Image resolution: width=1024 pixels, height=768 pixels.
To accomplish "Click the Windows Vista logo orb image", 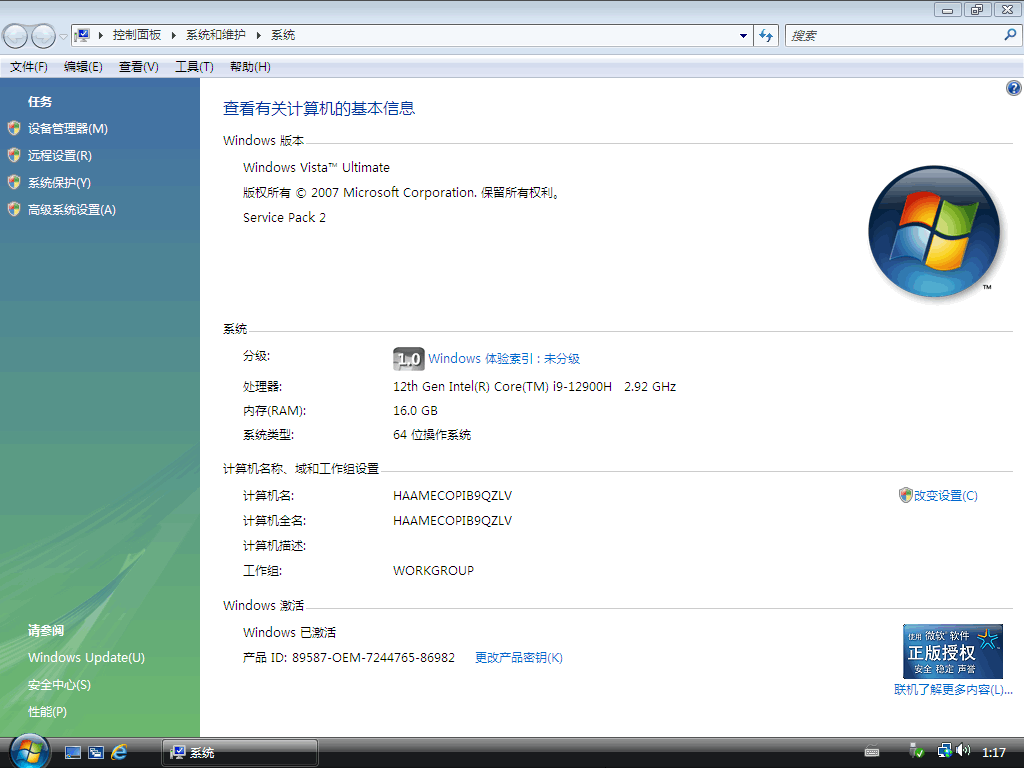I will coord(934,231).
